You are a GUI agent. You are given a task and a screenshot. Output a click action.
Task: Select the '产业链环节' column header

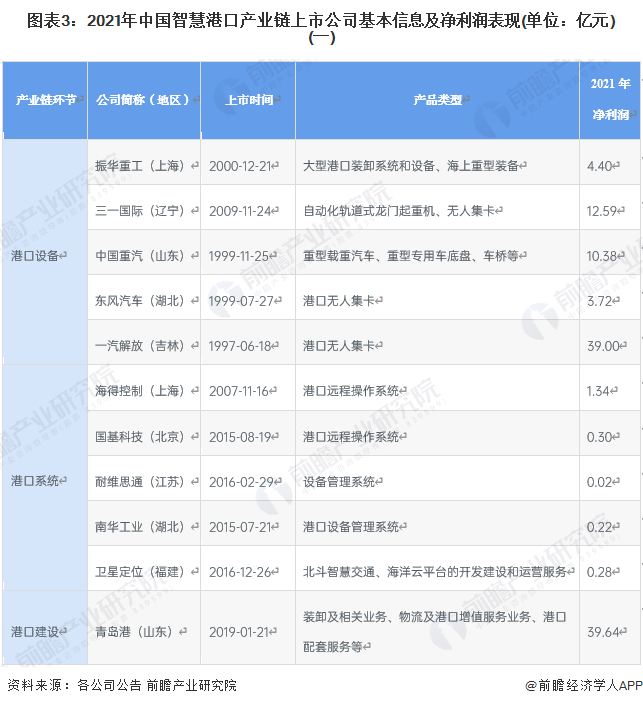(45, 100)
